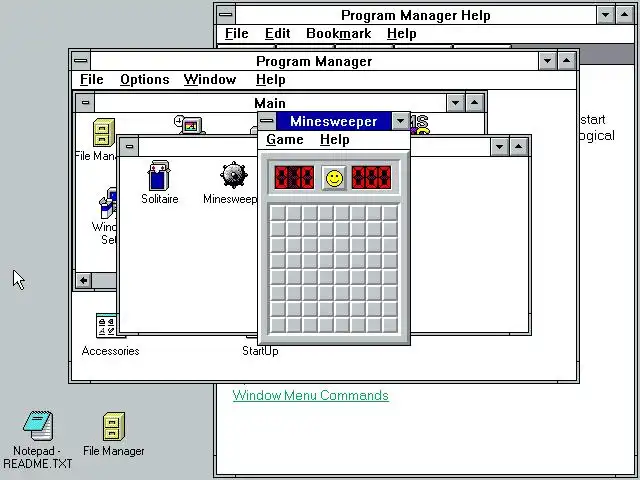This screenshot has height=480, width=640.
Task: Uncover the top-right square of the minefield
Action: [390, 213]
